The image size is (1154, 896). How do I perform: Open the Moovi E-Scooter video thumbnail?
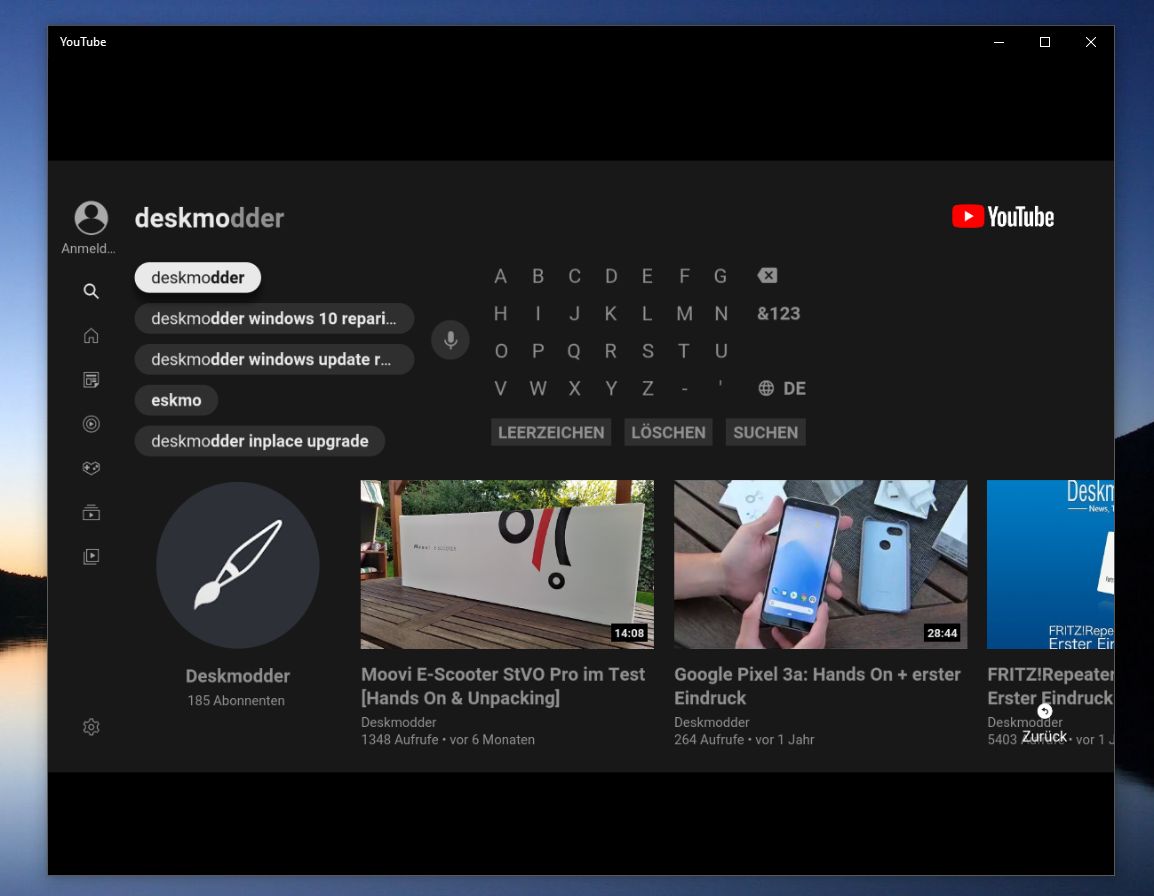pyautogui.click(x=507, y=565)
